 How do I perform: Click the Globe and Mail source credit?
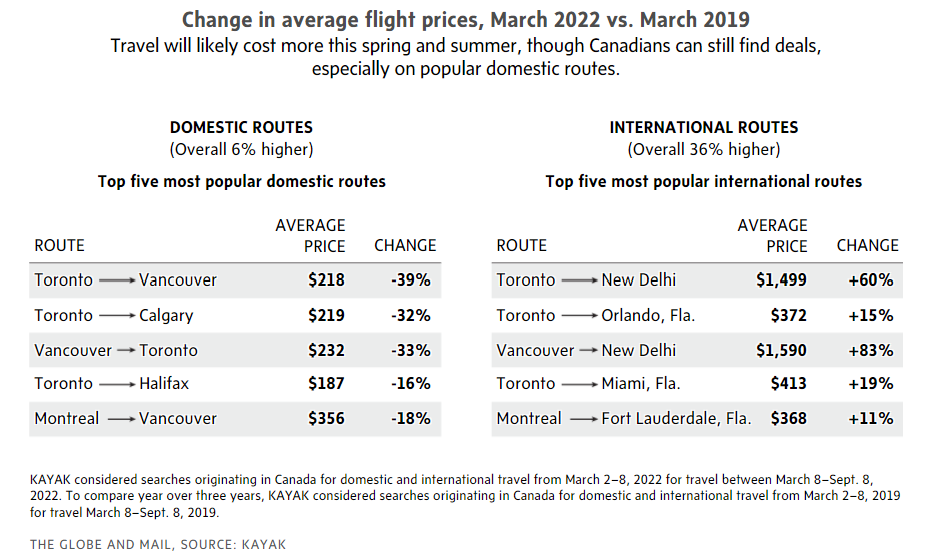(x=158, y=545)
